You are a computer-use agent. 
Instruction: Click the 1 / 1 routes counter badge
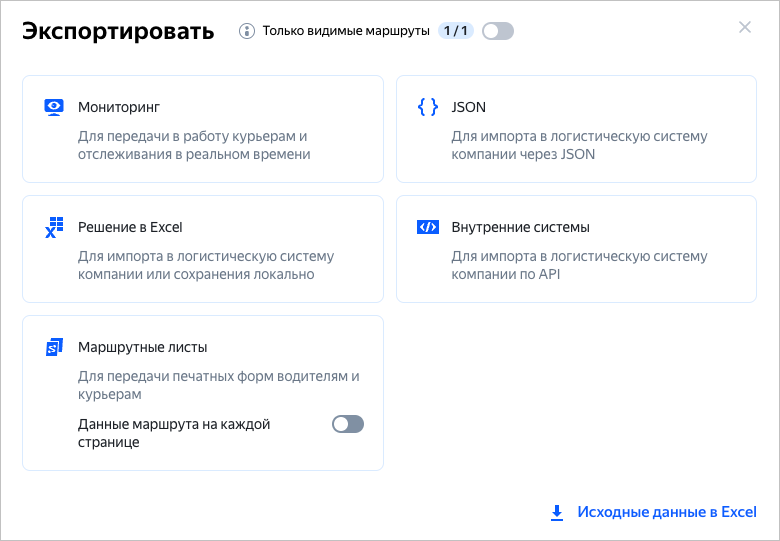pos(456,31)
